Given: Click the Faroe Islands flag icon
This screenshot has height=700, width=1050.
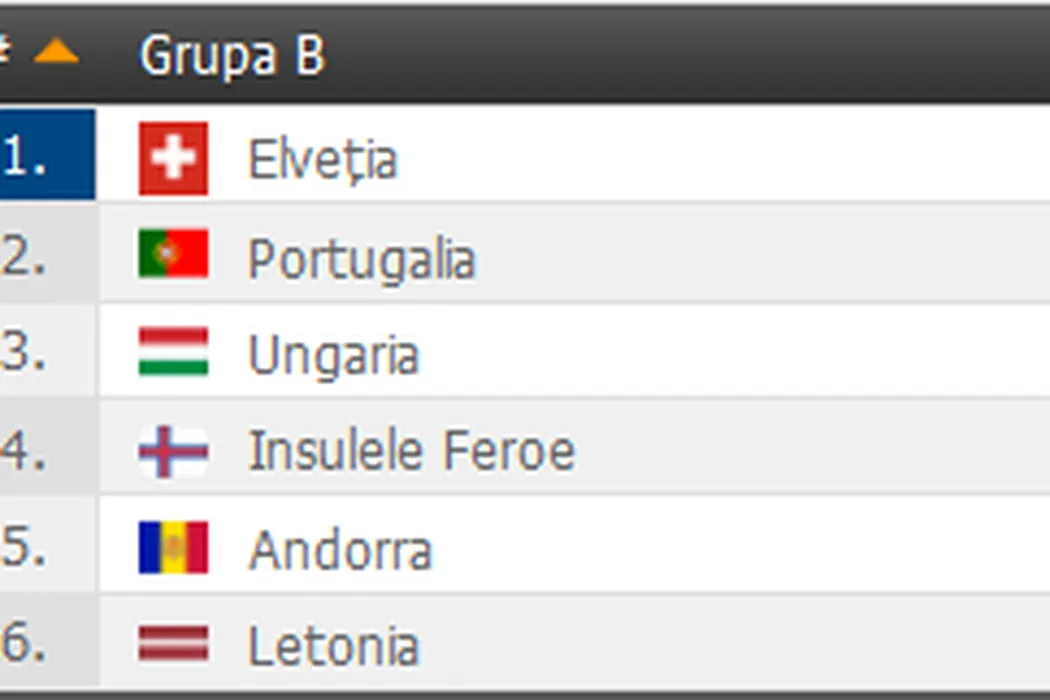Looking at the screenshot, I should [173, 451].
